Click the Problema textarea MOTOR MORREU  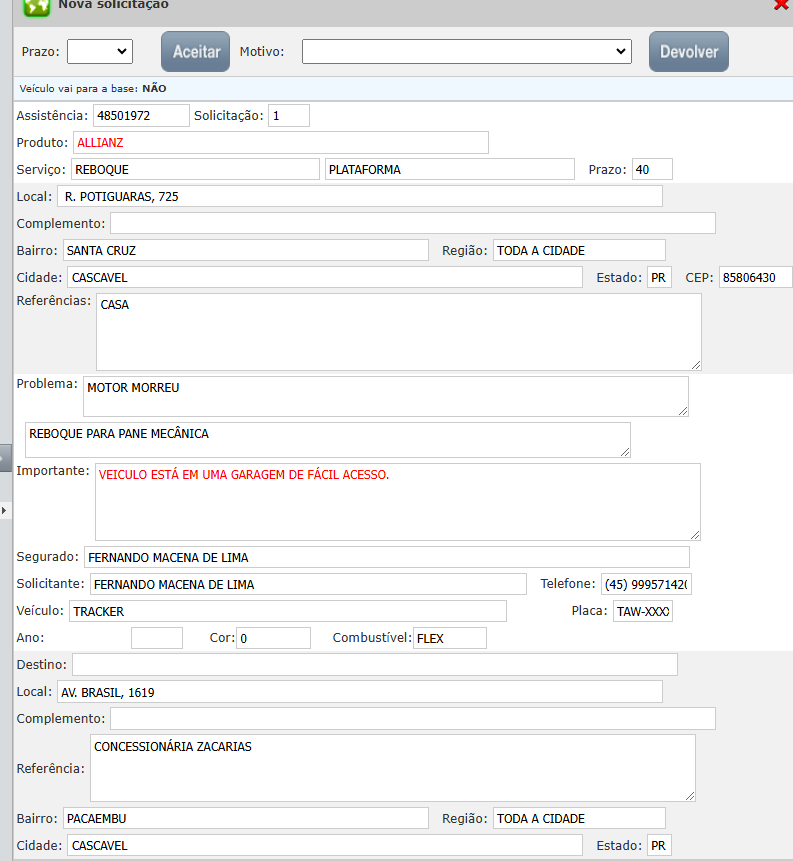tap(385, 396)
